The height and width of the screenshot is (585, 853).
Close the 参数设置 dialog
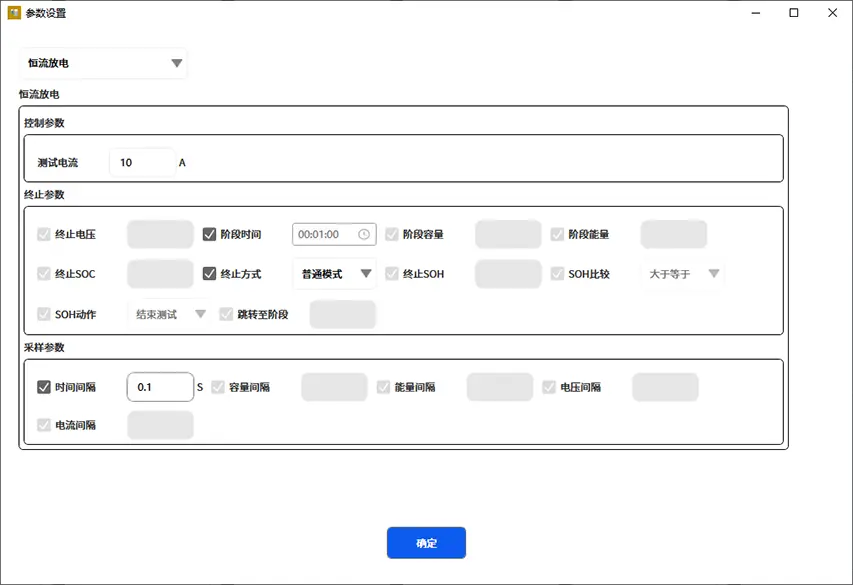tap(833, 13)
